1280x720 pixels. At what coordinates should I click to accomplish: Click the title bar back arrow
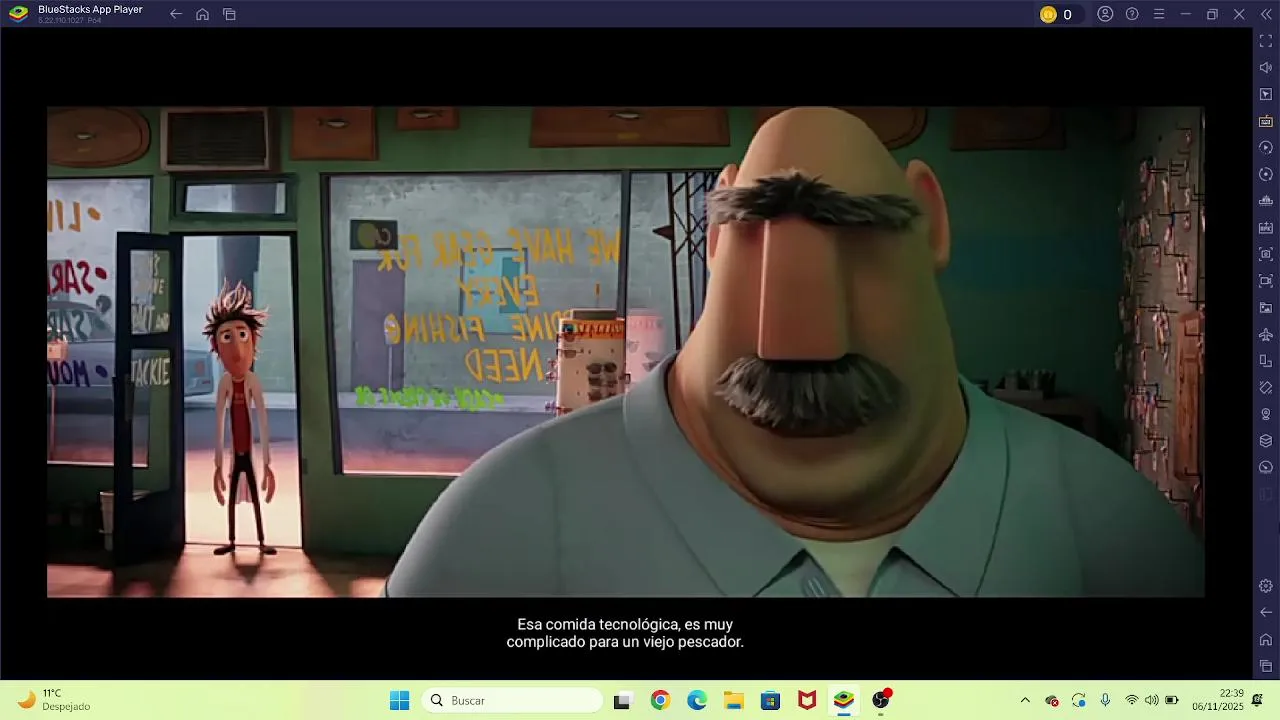(x=176, y=14)
